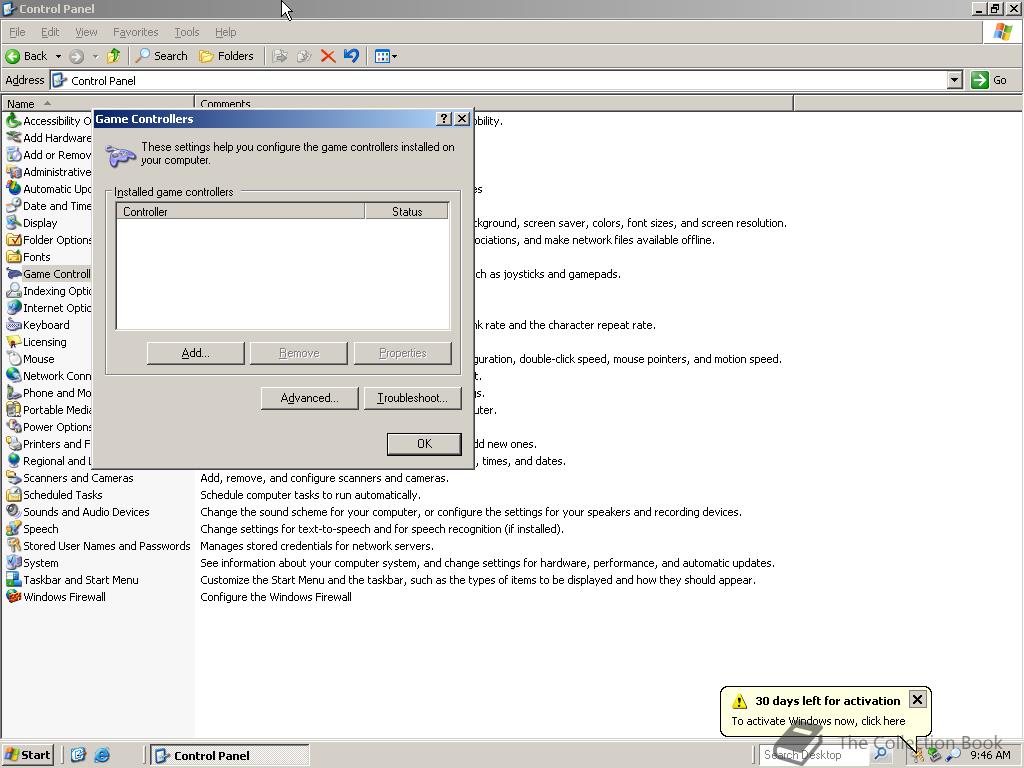Click the Move To toolbar icon
1024x768 pixels.
click(x=280, y=56)
